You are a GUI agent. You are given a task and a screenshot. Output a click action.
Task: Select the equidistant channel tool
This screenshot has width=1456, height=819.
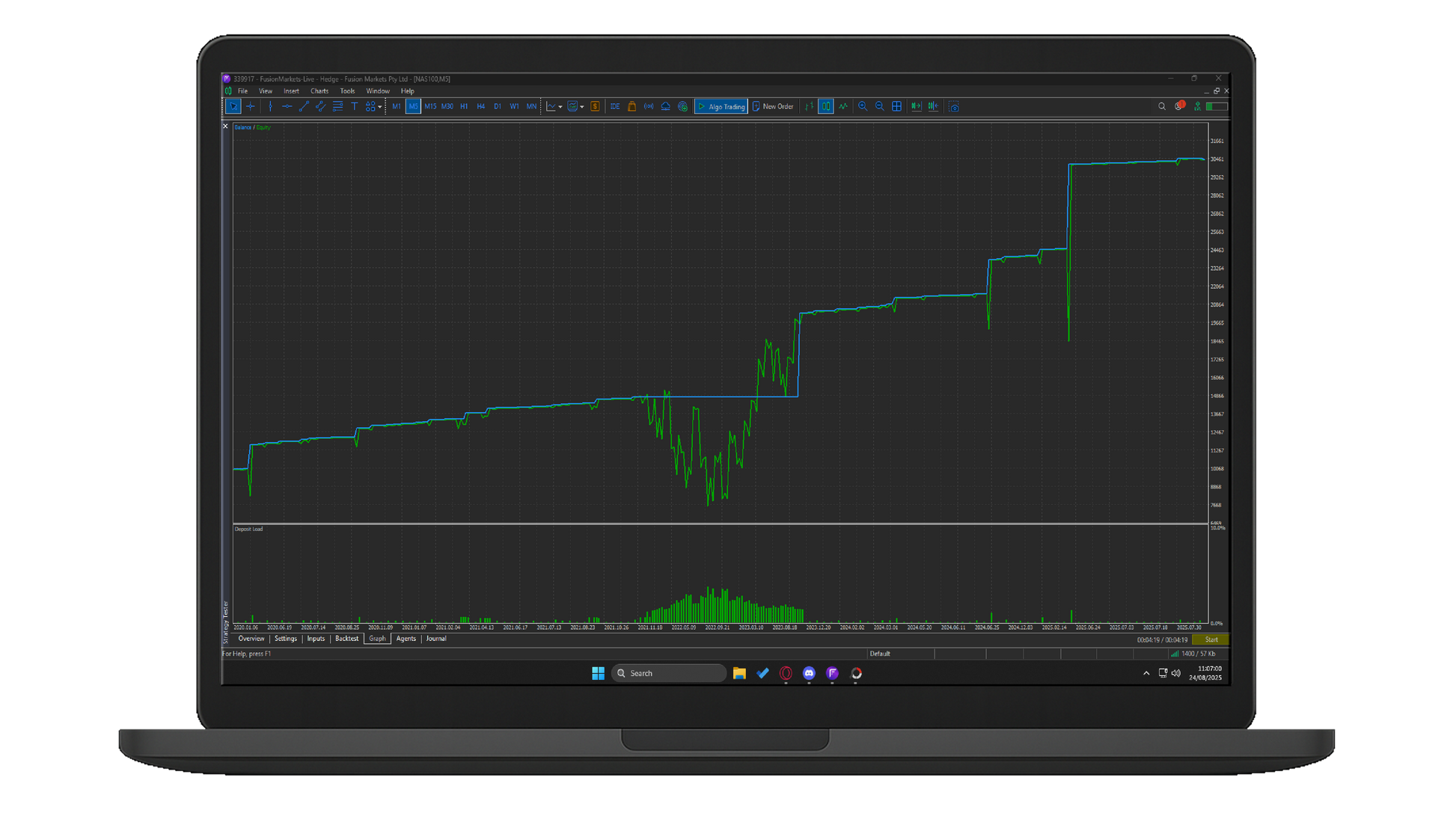click(x=320, y=106)
